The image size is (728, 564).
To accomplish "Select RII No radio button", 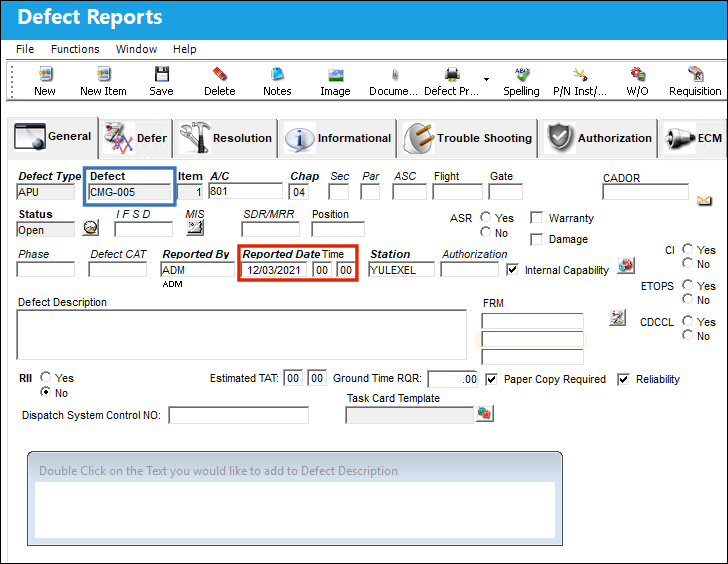I will click(x=46, y=392).
